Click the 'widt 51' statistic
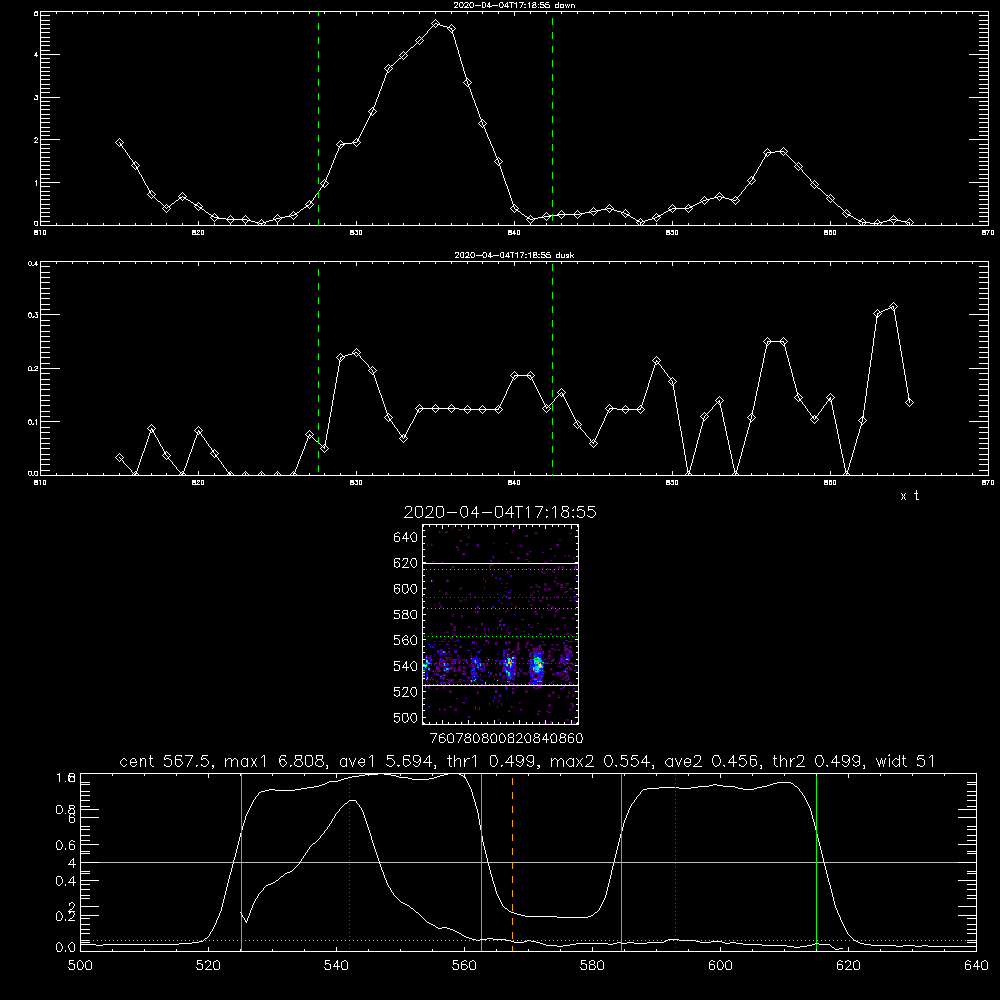 (x=905, y=761)
